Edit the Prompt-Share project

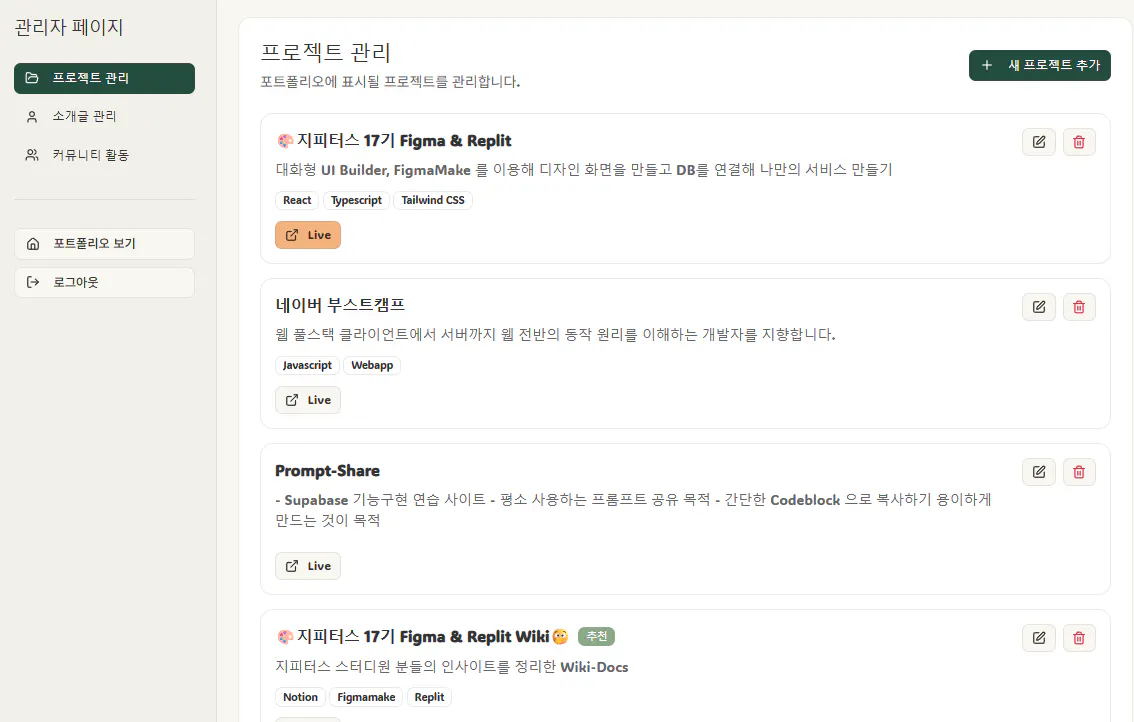tap(1039, 472)
